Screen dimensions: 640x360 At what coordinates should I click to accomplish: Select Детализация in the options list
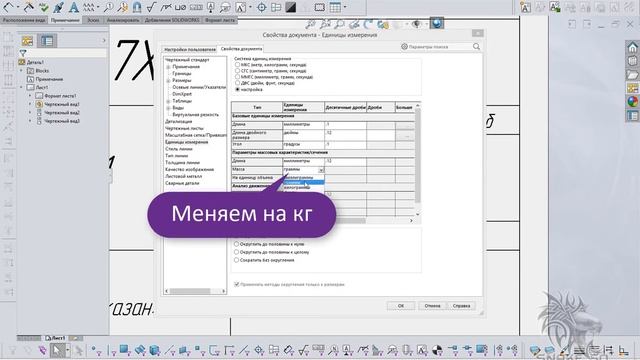point(178,122)
